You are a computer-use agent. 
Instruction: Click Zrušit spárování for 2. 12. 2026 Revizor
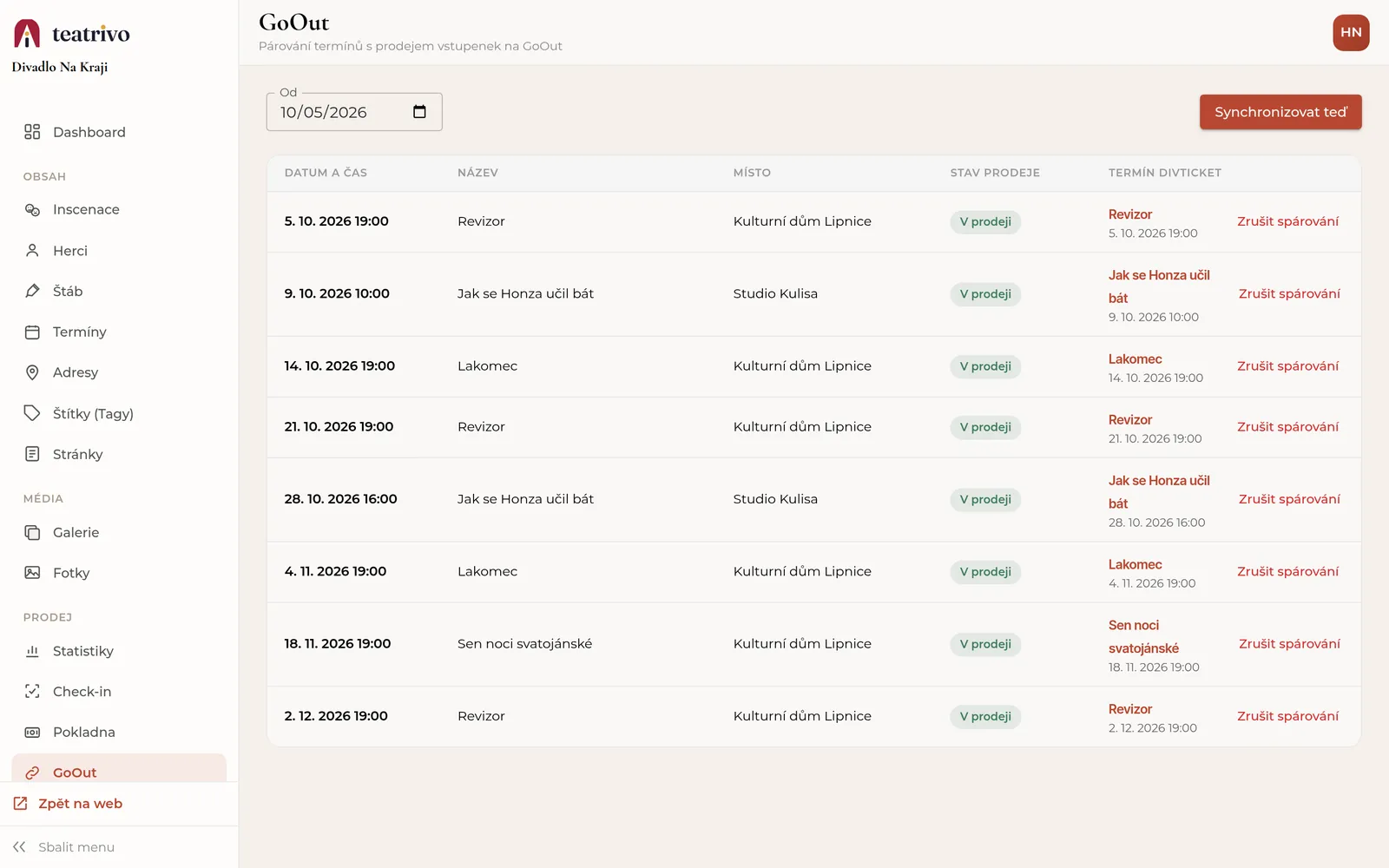tap(1287, 716)
